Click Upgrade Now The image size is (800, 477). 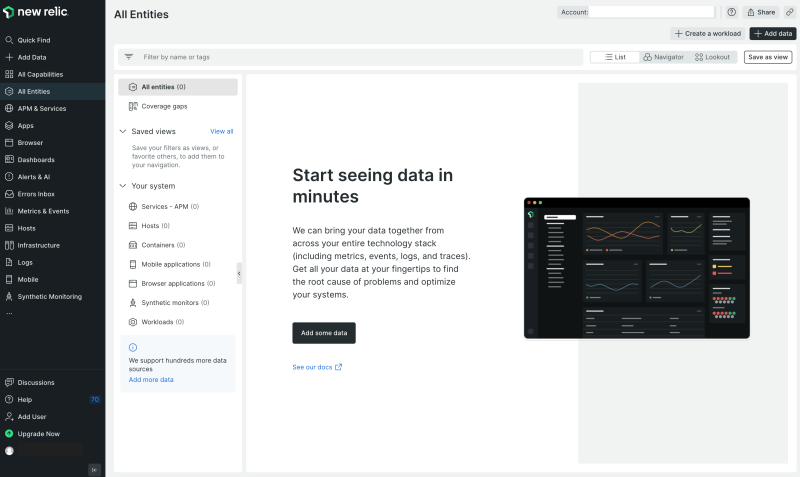coord(38,434)
